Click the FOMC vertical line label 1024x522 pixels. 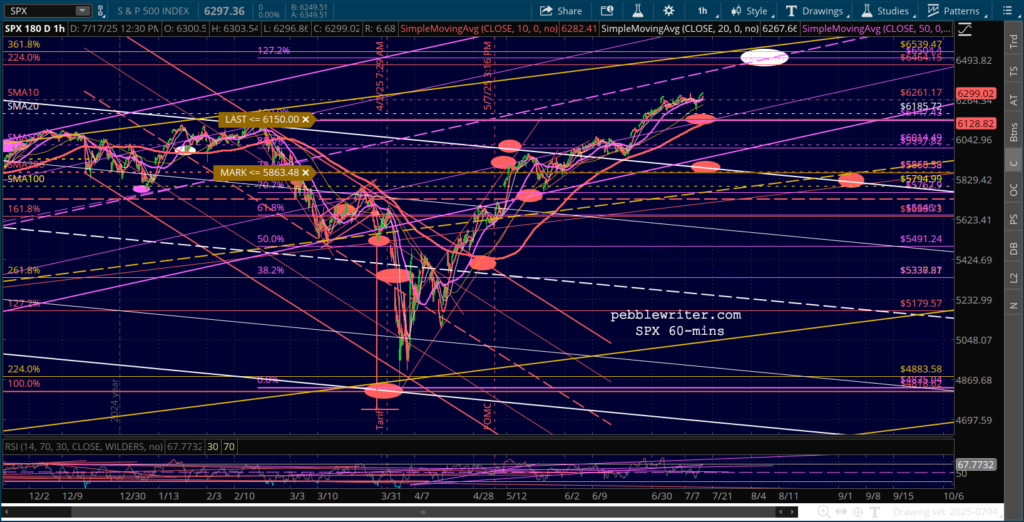tap(487, 414)
